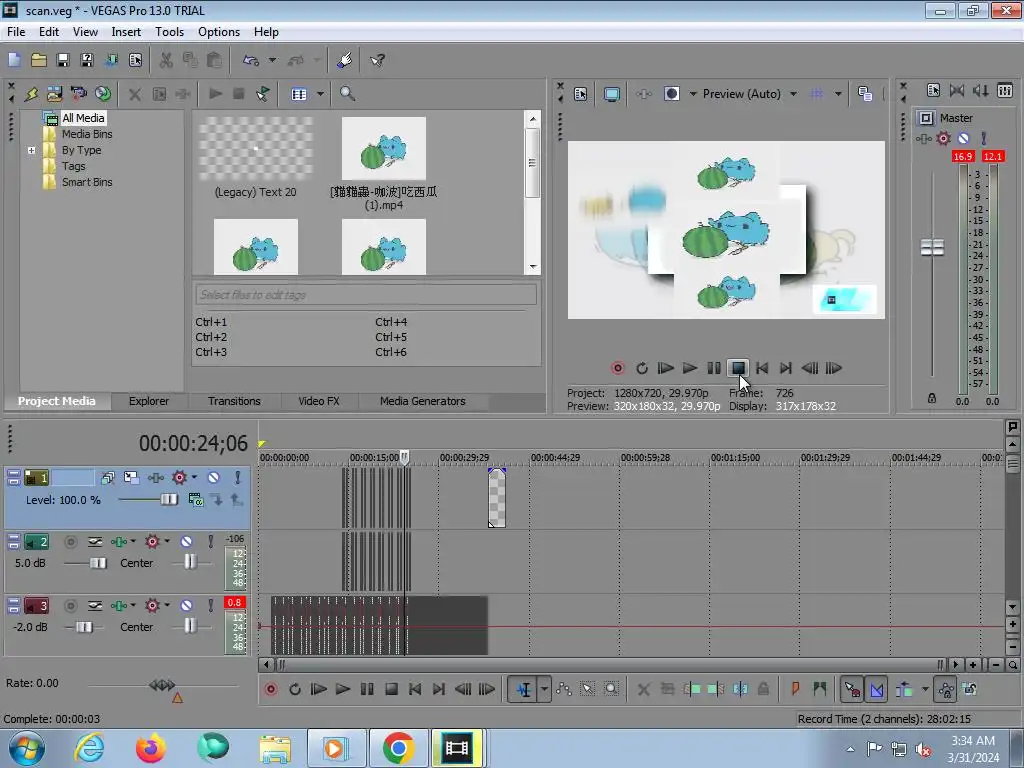The width and height of the screenshot is (1024, 768).
Task: Adjust the track 2 volume slider
Action: 98,563
